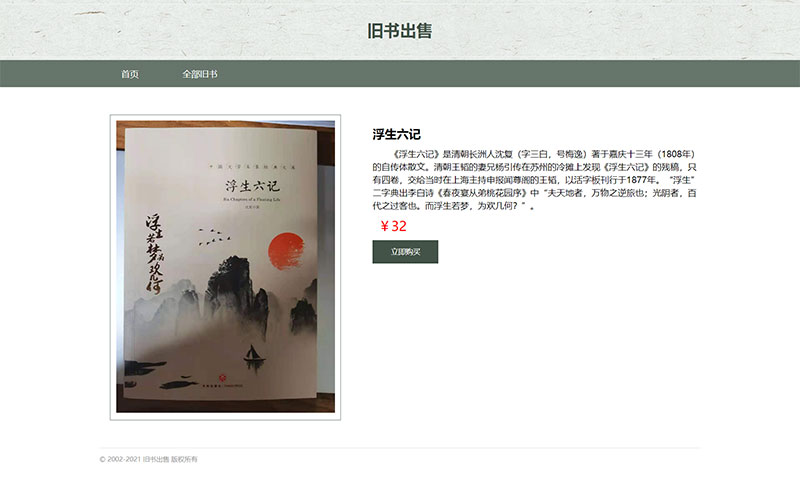
Task: Go to the 全部旧书 navigation tab
Action: [200, 74]
